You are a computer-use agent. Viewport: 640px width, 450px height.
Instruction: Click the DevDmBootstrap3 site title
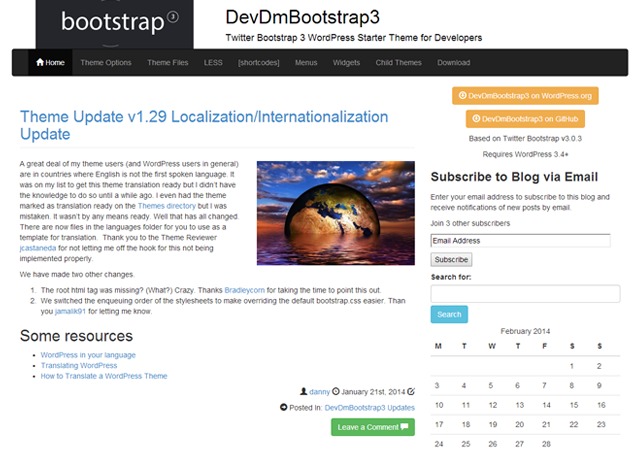tap(303, 17)
